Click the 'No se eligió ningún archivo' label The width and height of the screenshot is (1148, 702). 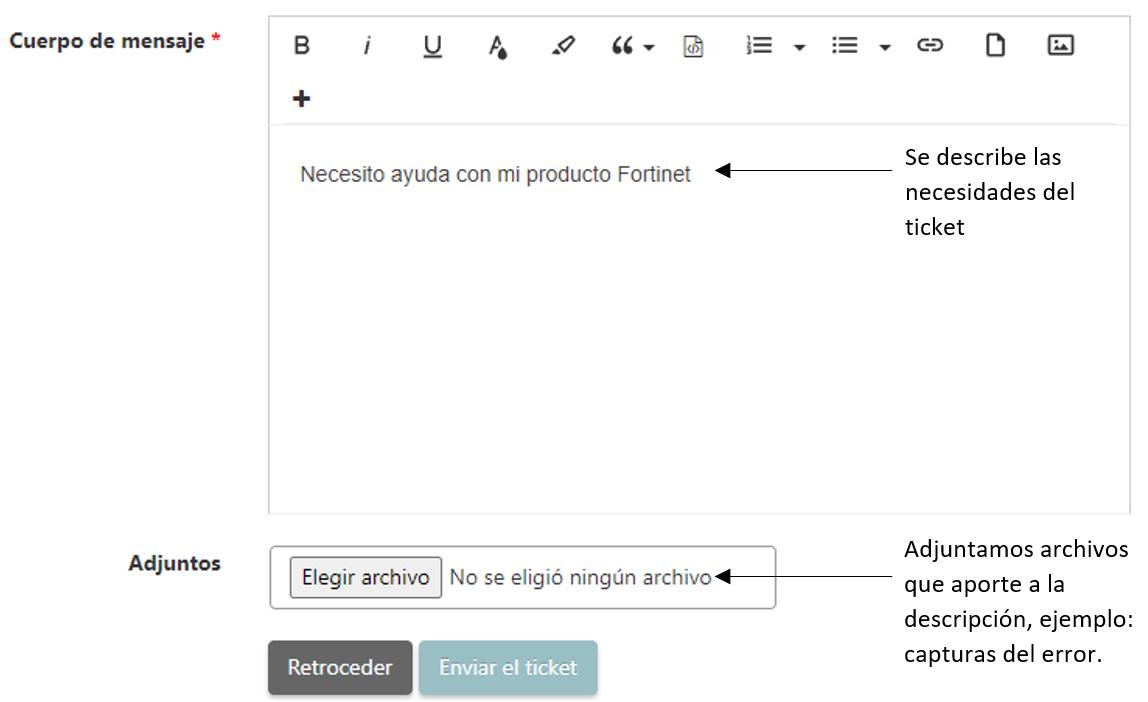pyautogui.click(x=580, y=578)
